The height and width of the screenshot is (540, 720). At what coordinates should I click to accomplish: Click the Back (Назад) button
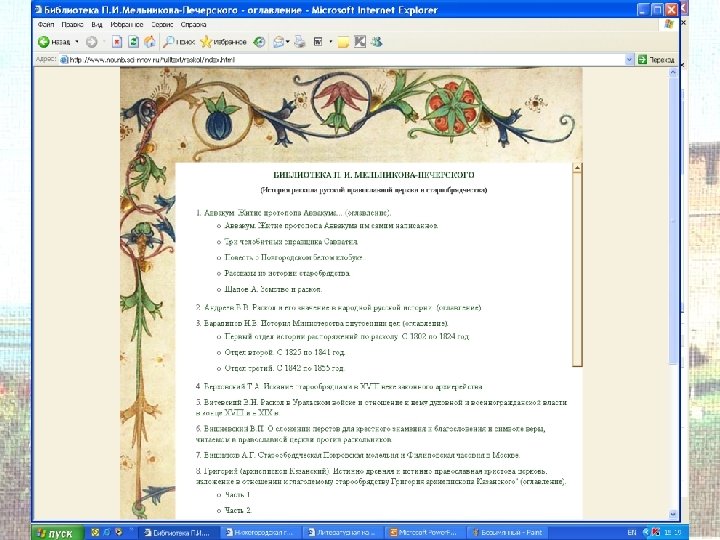pyautogui.click(x=54, y=42)
